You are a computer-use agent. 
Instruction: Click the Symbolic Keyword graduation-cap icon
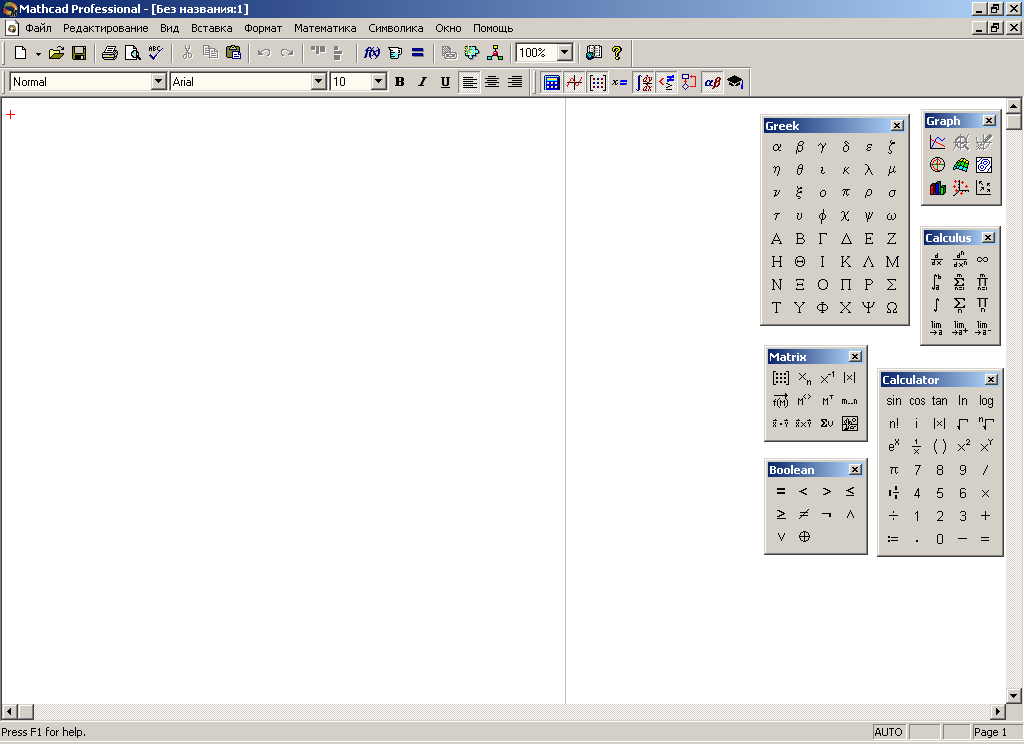click(735, 82)
